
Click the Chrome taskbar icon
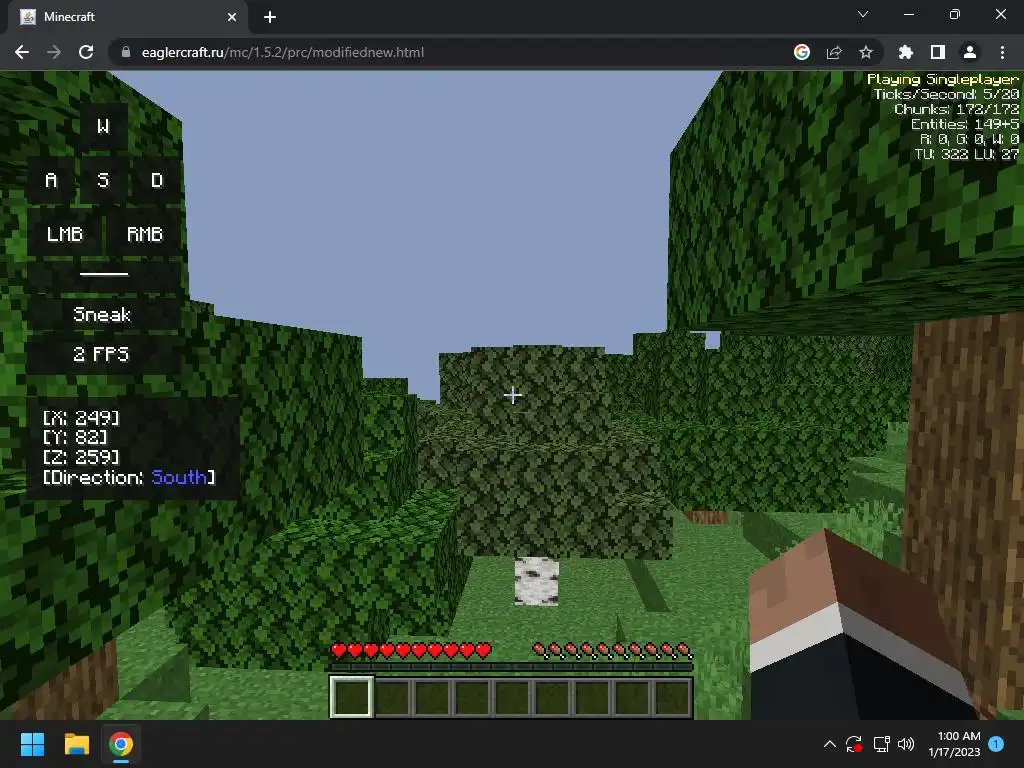click(121, 744)
